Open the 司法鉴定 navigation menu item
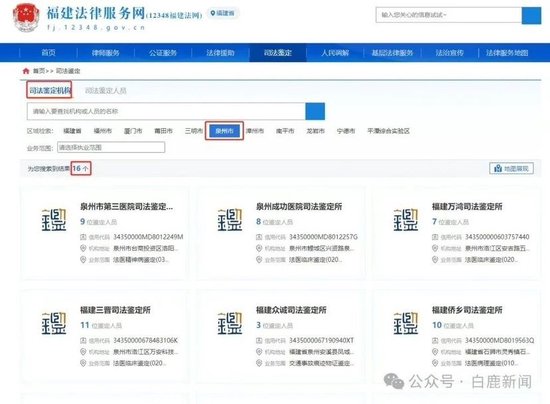Image resolution: width=550 pixels, height=404 pixels. [278, 53]
